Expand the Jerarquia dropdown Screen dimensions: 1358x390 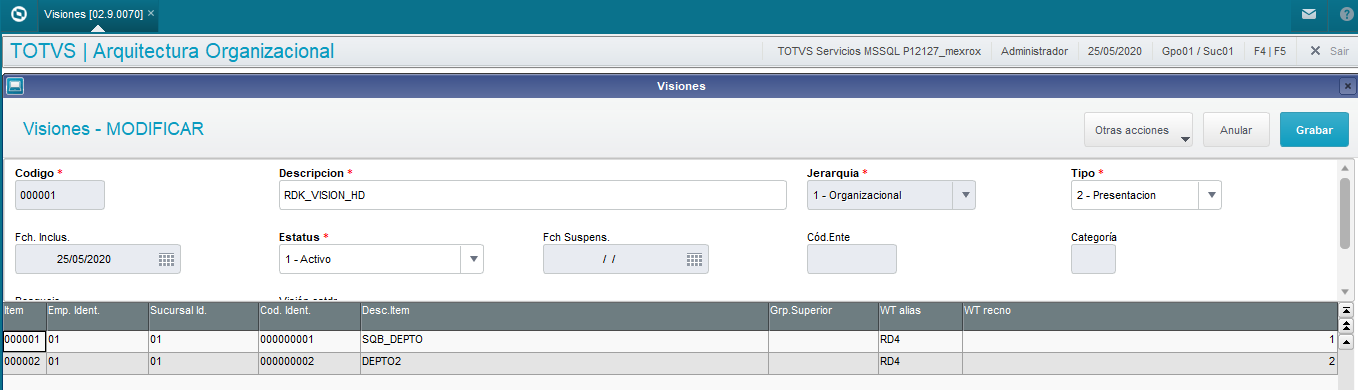[x=963, y=195]
